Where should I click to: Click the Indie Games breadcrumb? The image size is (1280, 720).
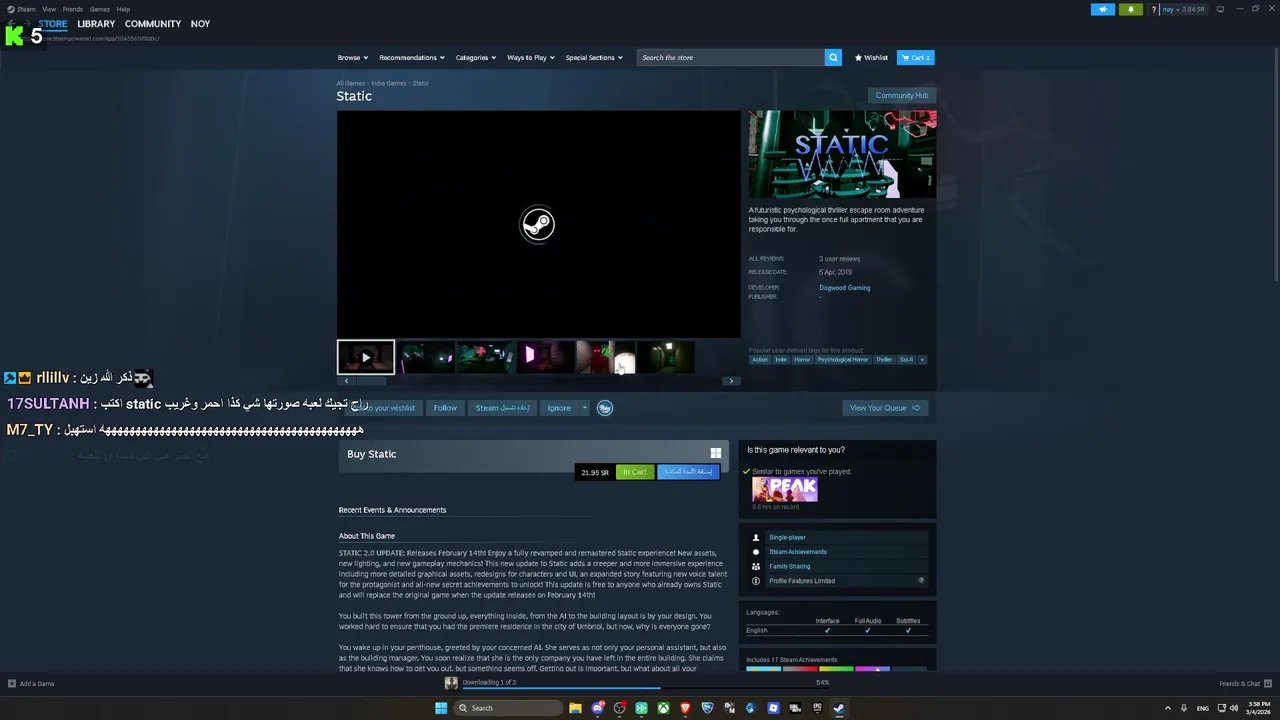pyautogui.click(x=389, y=83)
